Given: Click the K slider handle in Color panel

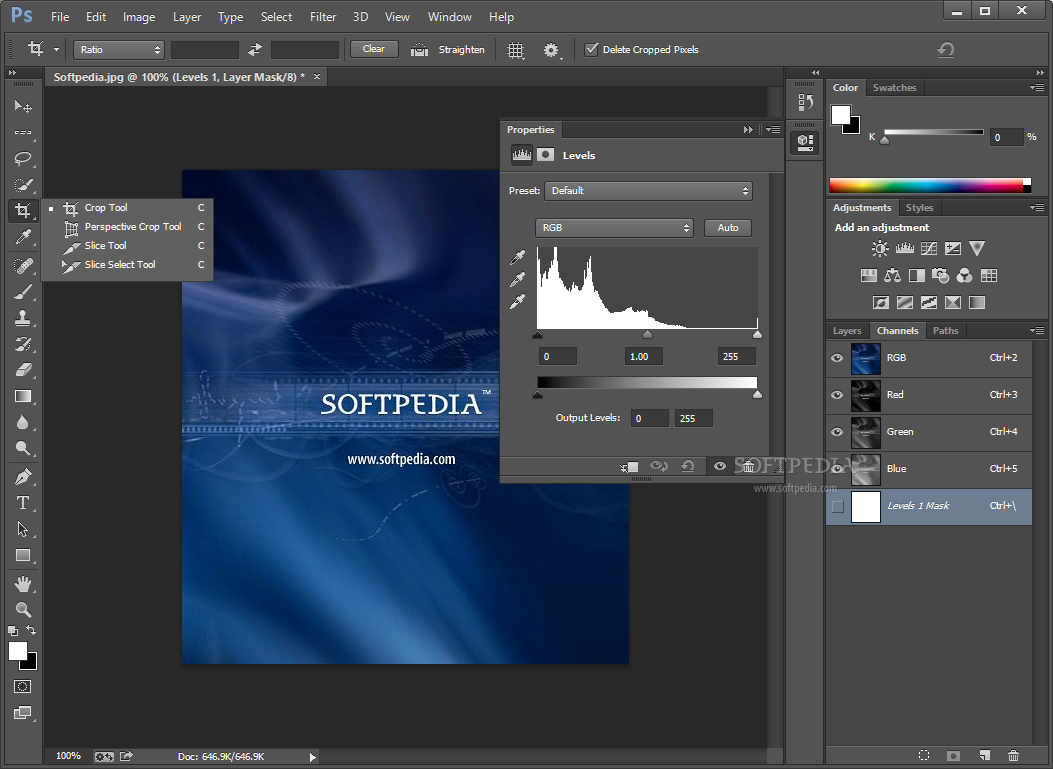Looking at the screenshot, I should (885, 140).
